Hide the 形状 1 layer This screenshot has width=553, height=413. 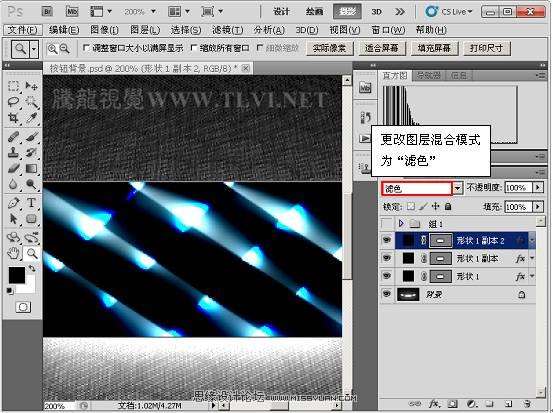(x=387, y=276)
